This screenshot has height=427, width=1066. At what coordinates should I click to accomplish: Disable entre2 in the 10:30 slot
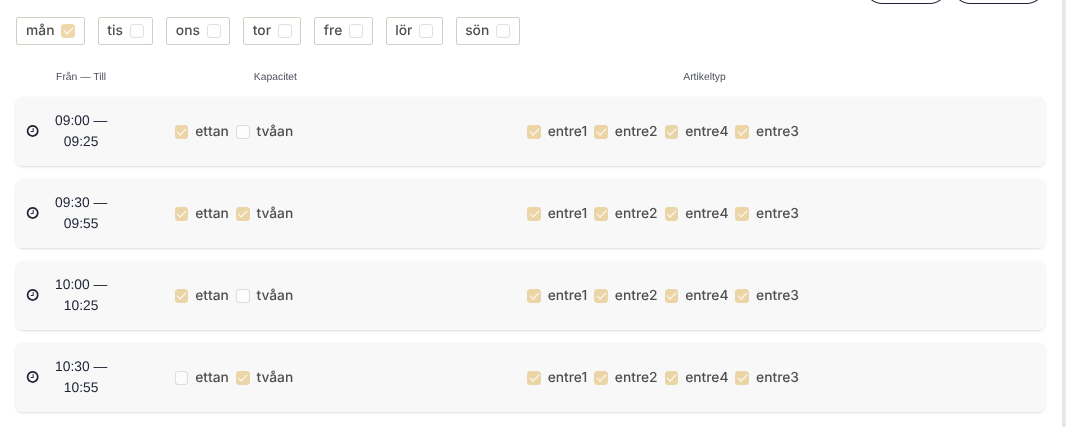coord(601,377)
